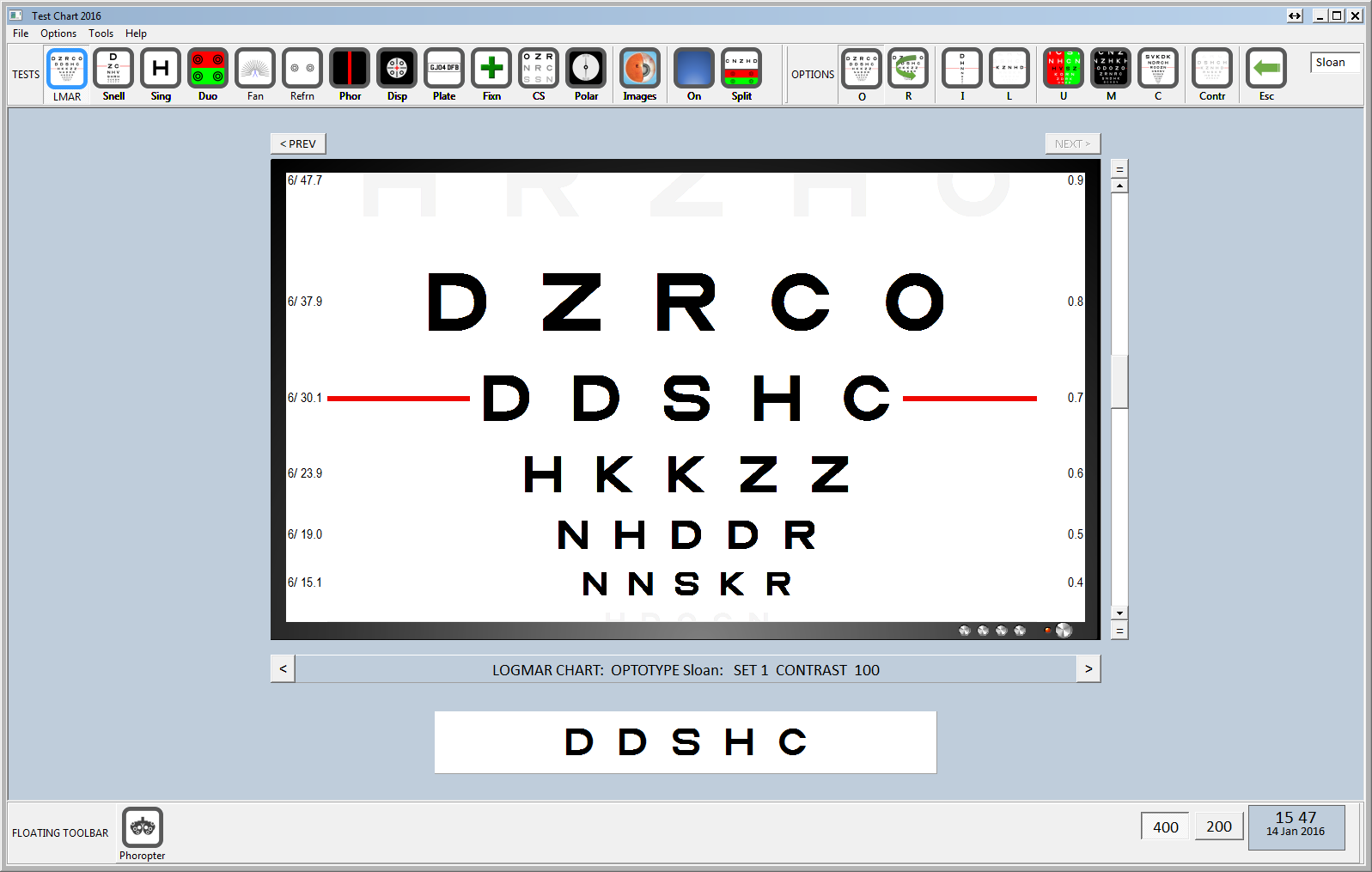Screen dimensions: 1372x872
Task: Click right arrow beside chart description
Action: [1088, 669]
